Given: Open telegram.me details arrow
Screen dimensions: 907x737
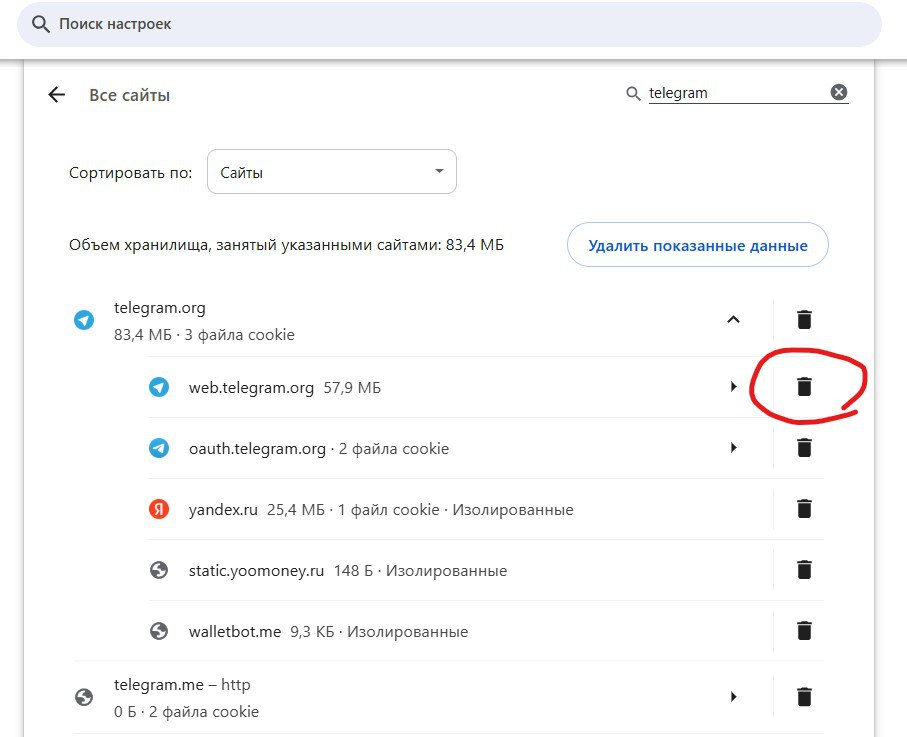Looking at the screenshot, I should point(733,697).
